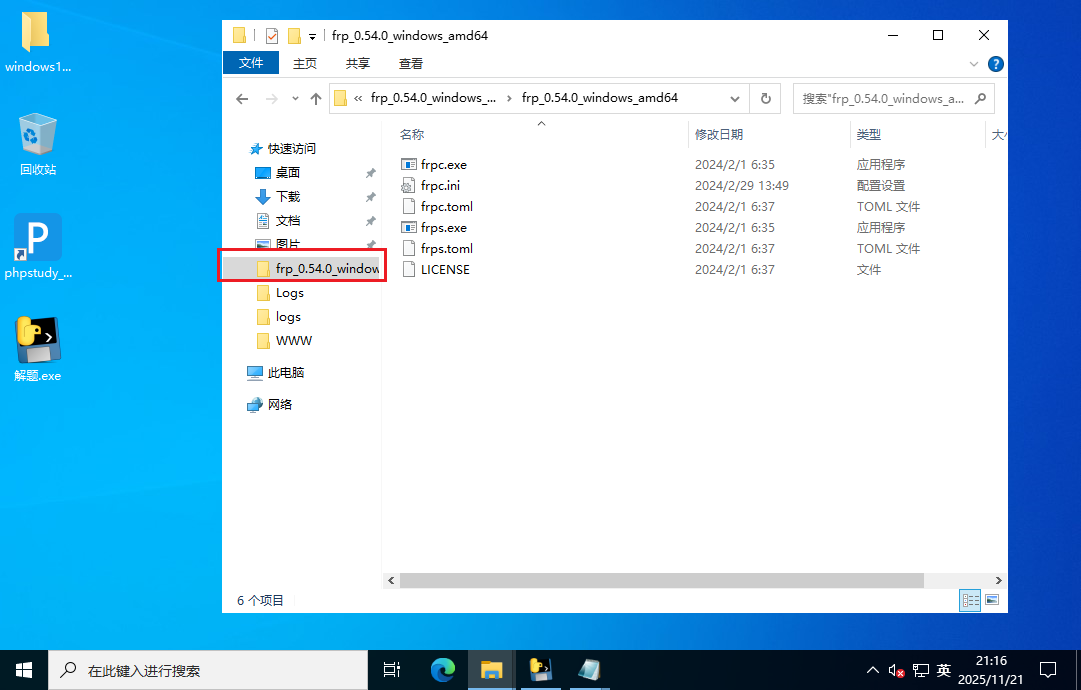Click the frp_0.54.0_windows_amd64 breadcrumb segment
Image resolution: width=1081 pixels, height=690 pixels.
pyautogui.click(x=600, y=98)
